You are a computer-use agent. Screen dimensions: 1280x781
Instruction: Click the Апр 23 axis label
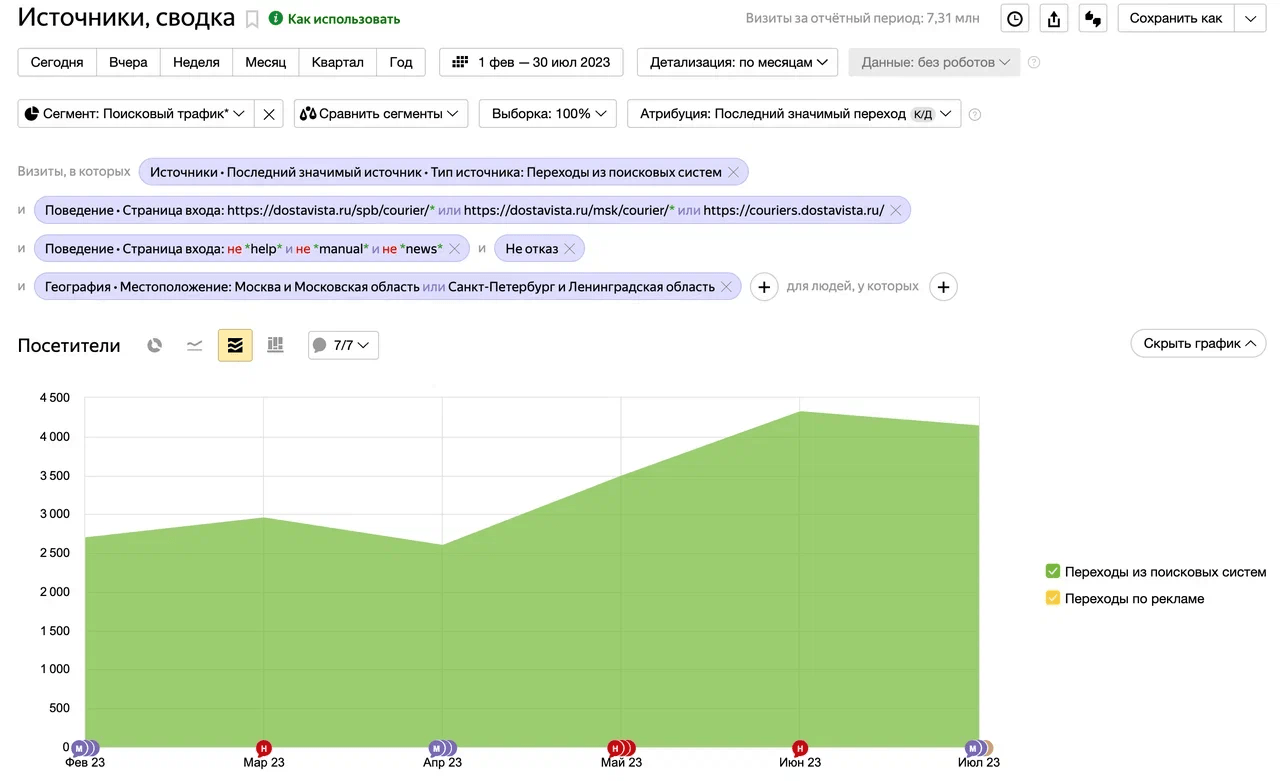click(x=442, y=763)
